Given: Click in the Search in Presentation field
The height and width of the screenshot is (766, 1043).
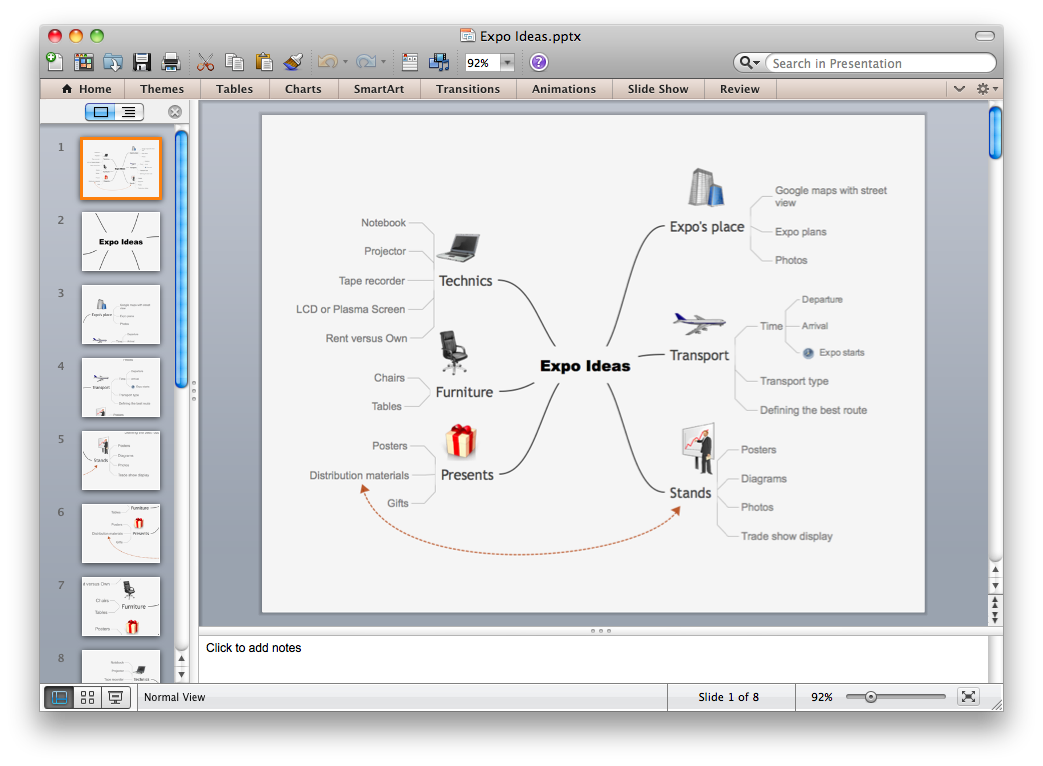Looking at the screenshot, I should click(879, 63).
